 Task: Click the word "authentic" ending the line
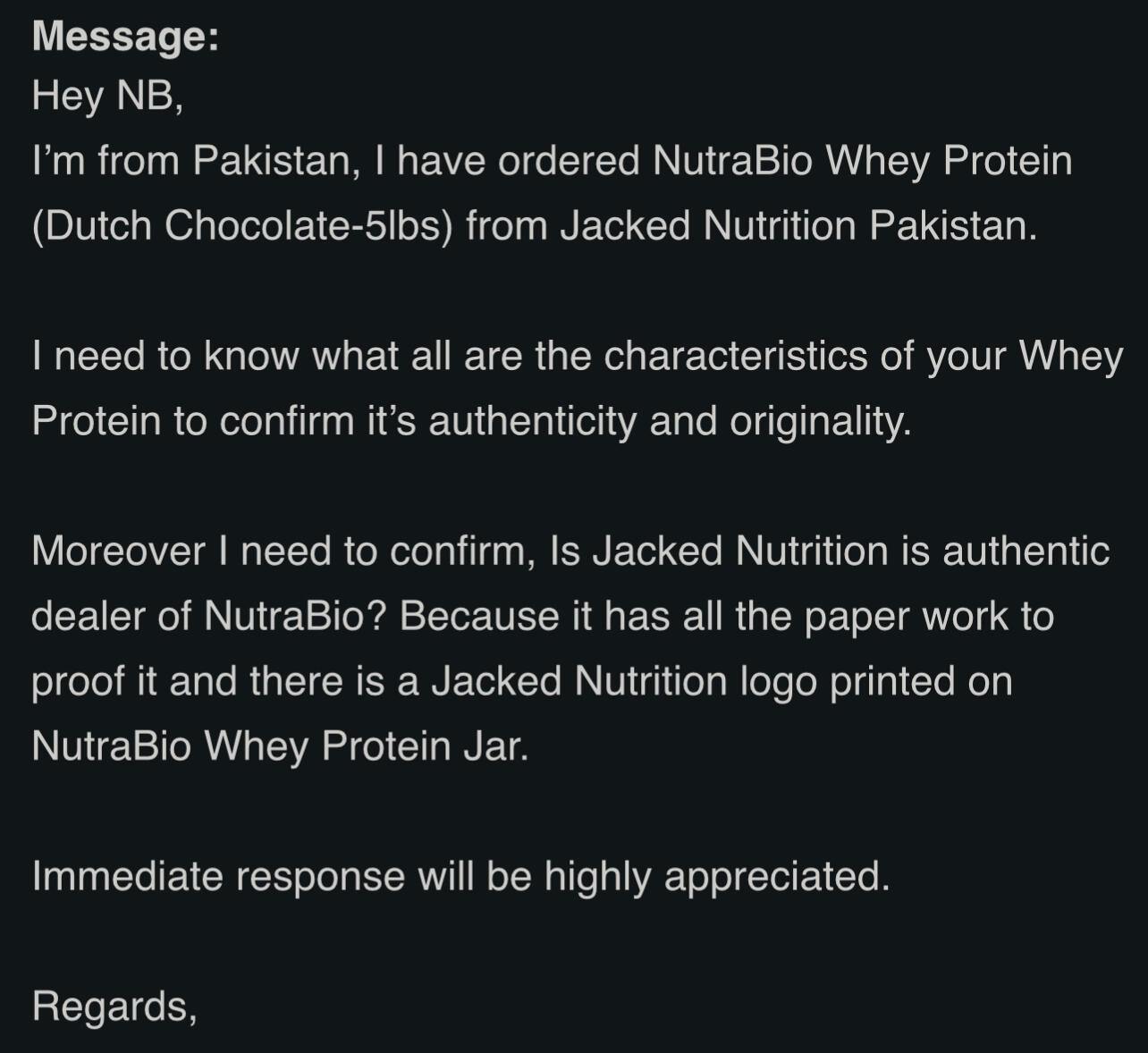click(1026, 551)
